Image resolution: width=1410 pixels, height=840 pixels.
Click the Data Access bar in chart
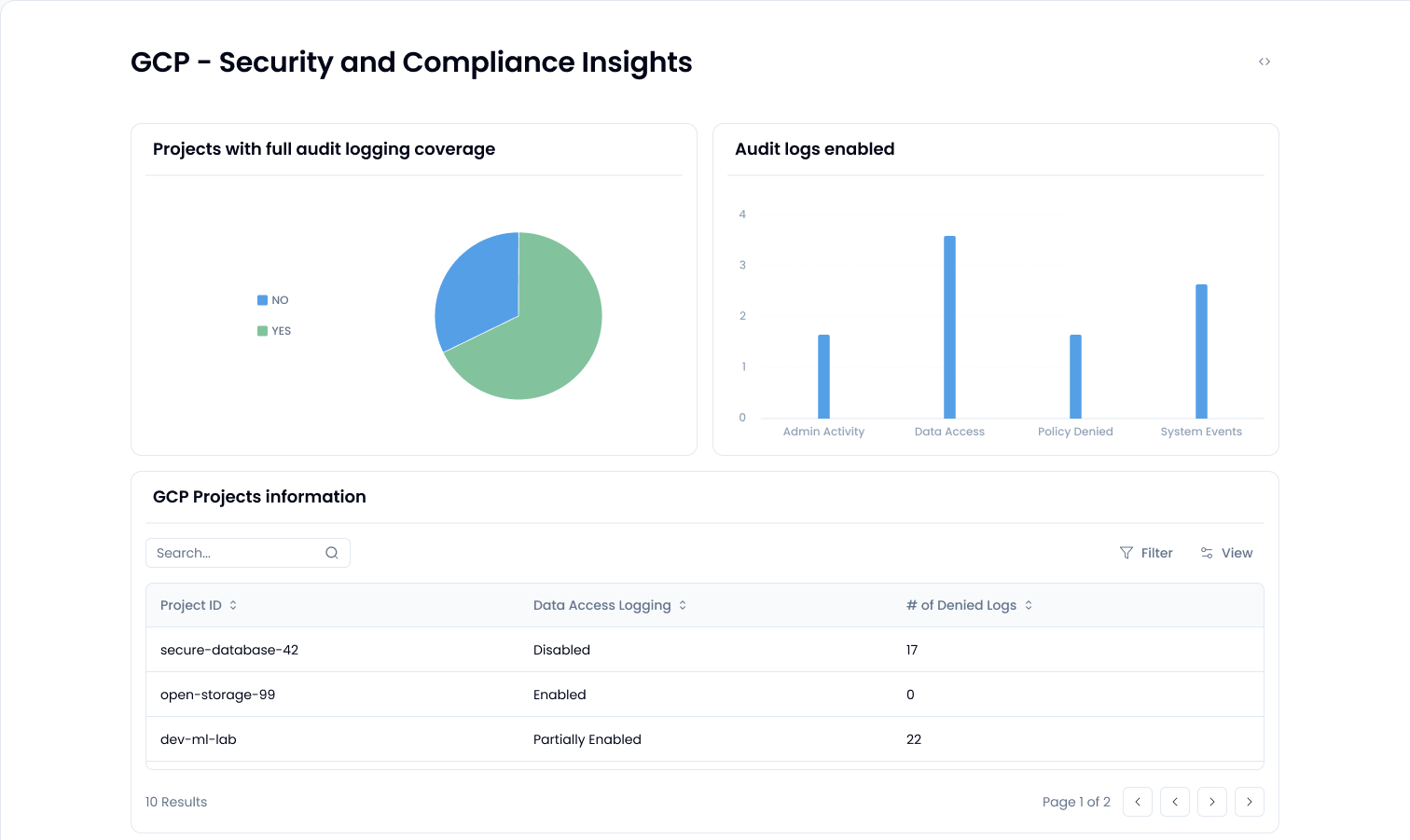(x=949, y=326)
